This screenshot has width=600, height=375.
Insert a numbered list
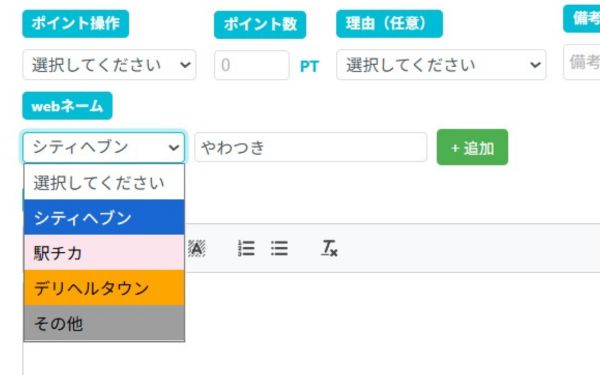[246, 248]
